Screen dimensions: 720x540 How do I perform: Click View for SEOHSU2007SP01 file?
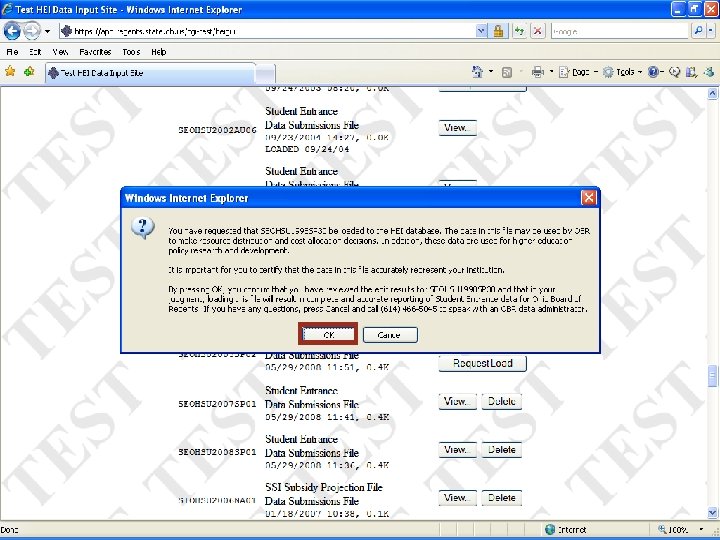click(457, 401)
